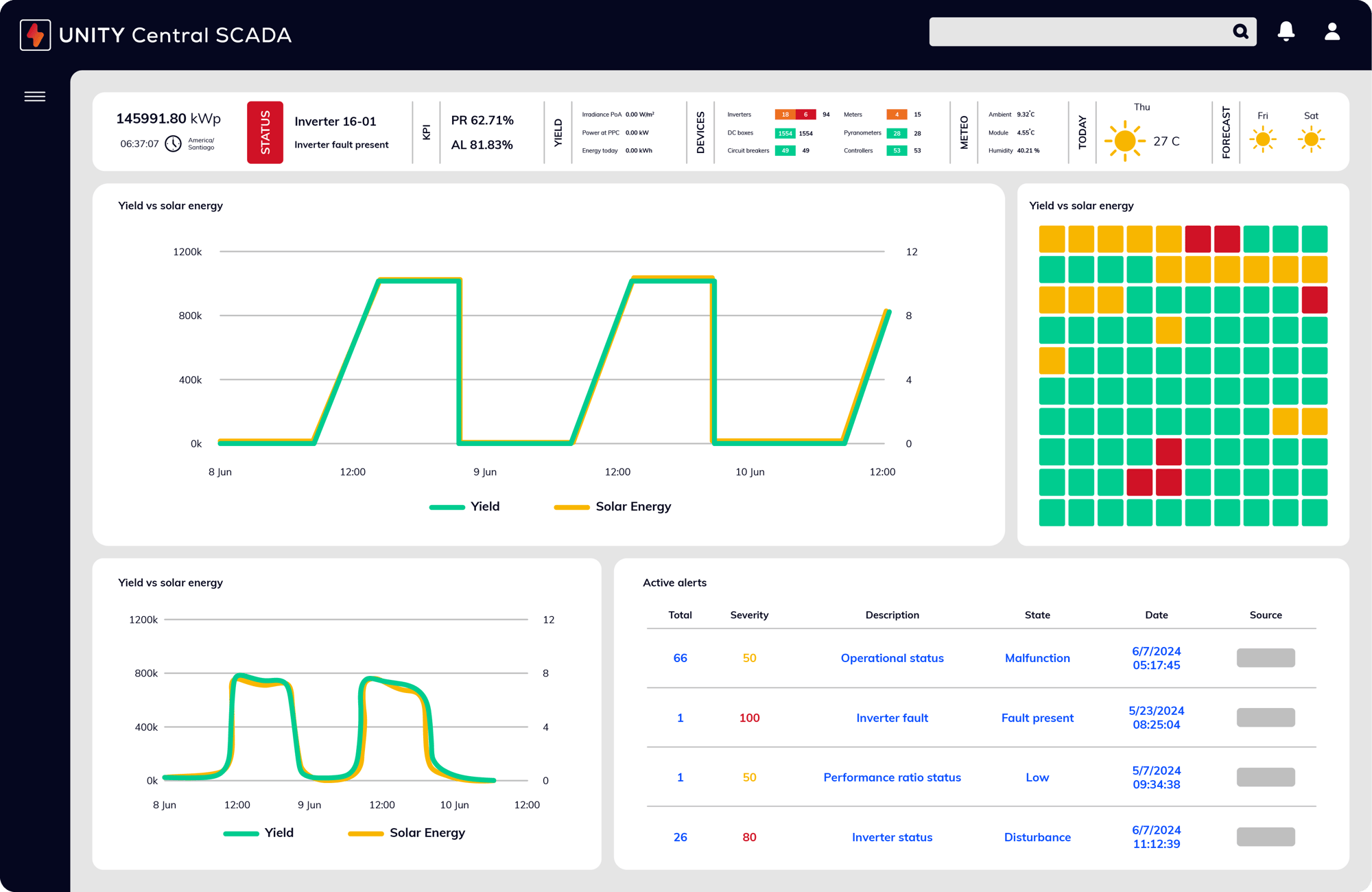The height and width of the screenshot is (892, 1372).
Task: Click the 145991.80 kWp capacity value
Action: [x=168, y=119]
